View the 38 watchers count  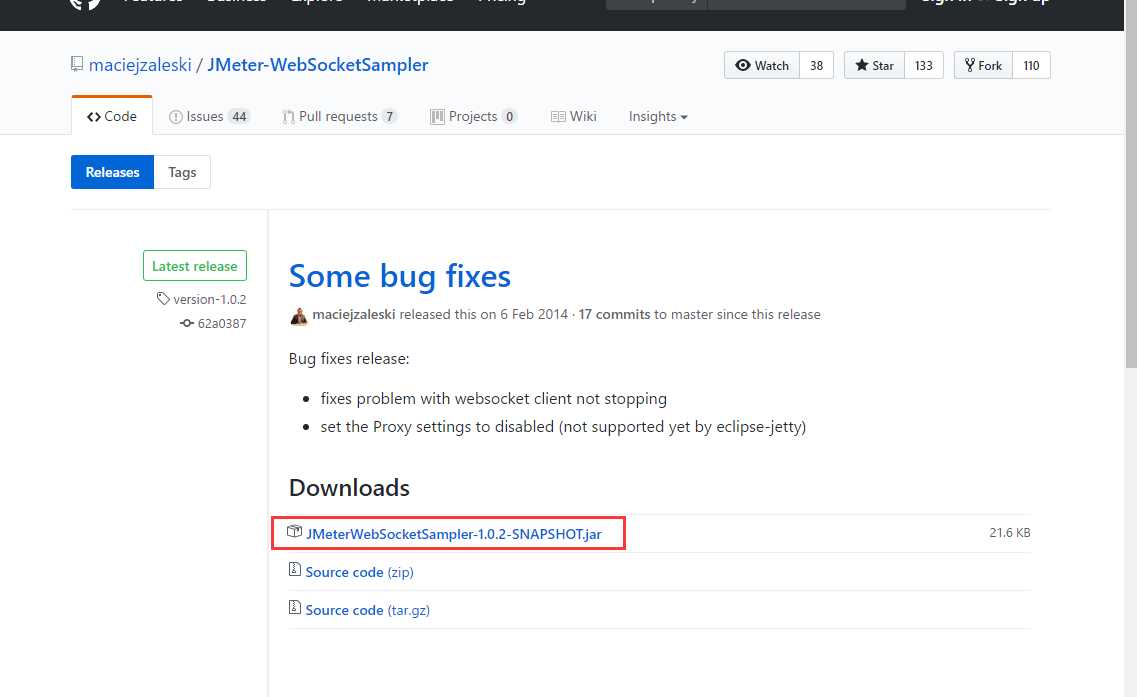[x=816, y=65]
